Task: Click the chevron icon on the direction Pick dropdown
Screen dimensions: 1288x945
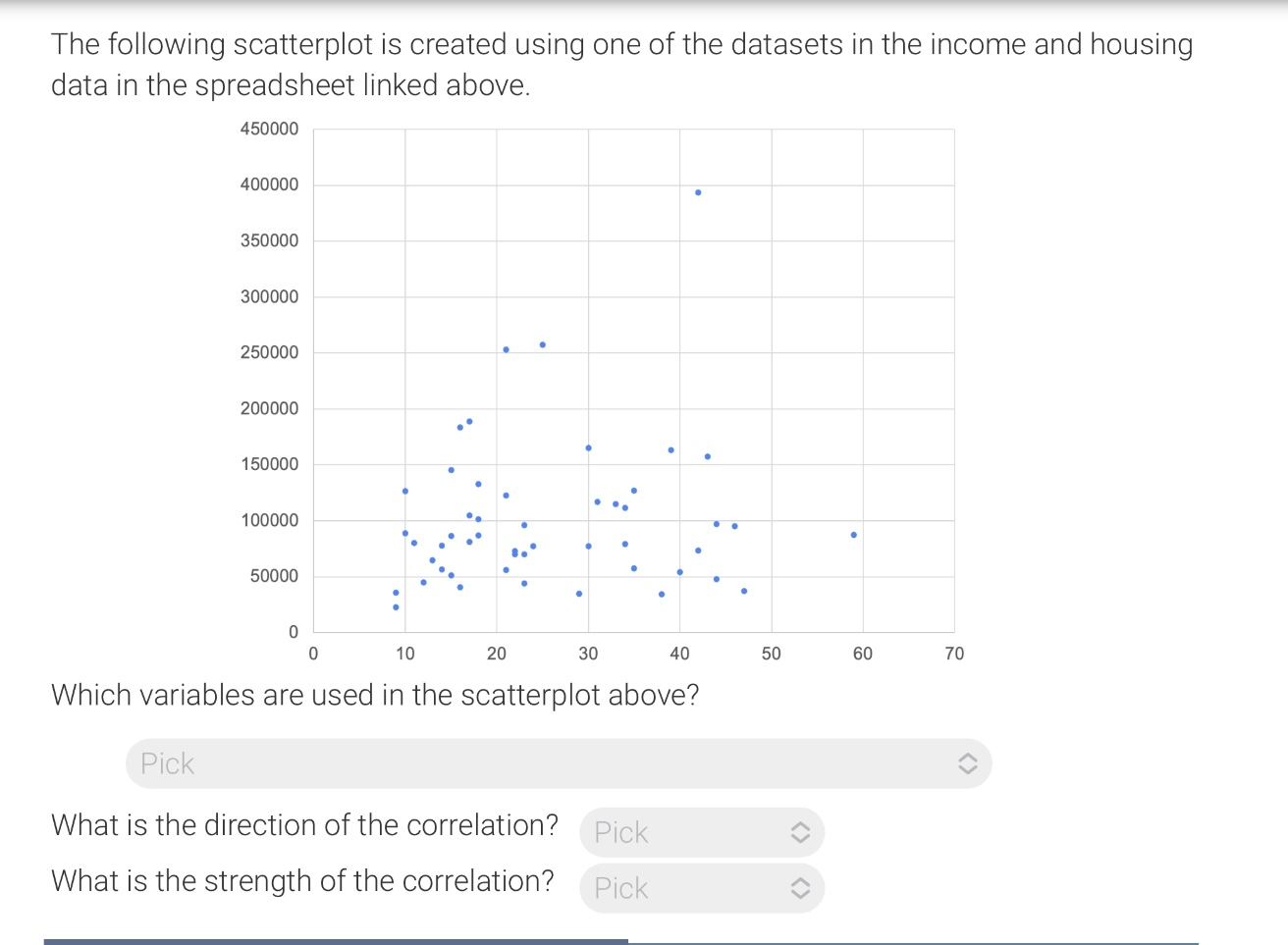Action: click(x=800, y=832)
